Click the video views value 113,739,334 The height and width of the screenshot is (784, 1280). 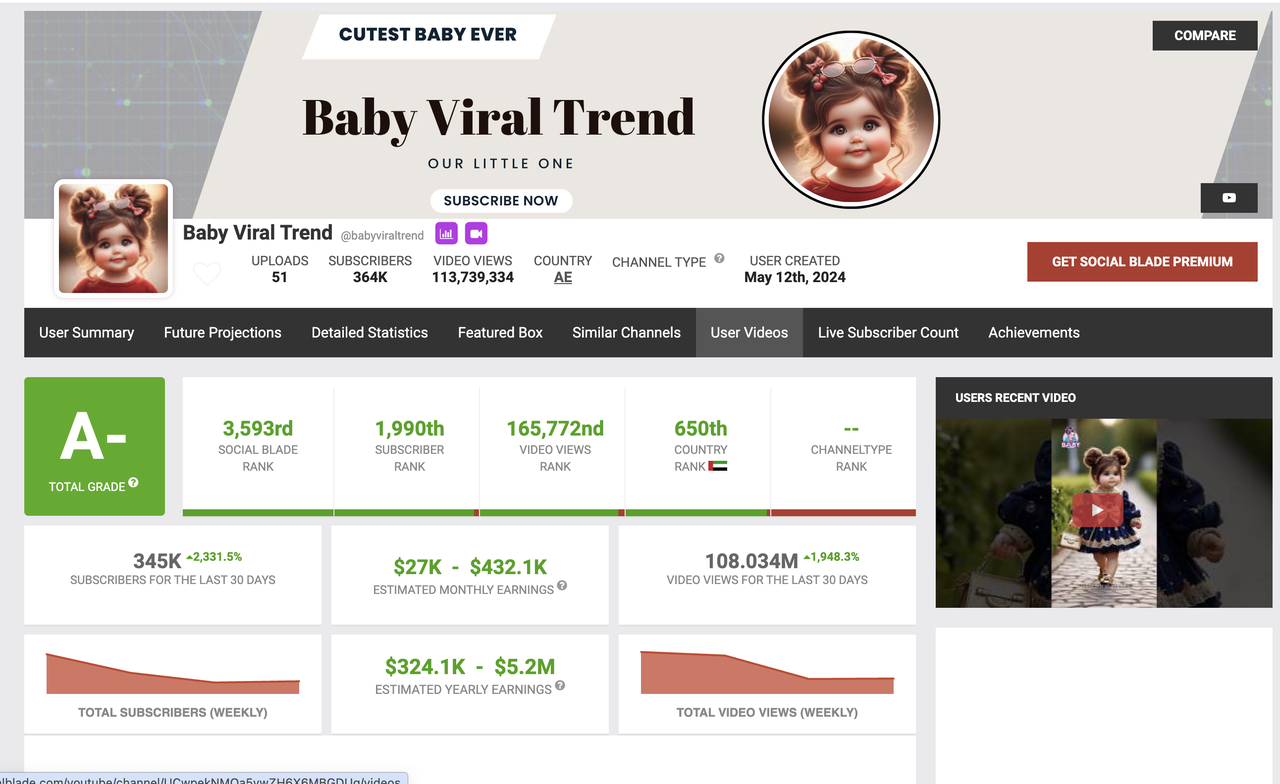[473, 278]
